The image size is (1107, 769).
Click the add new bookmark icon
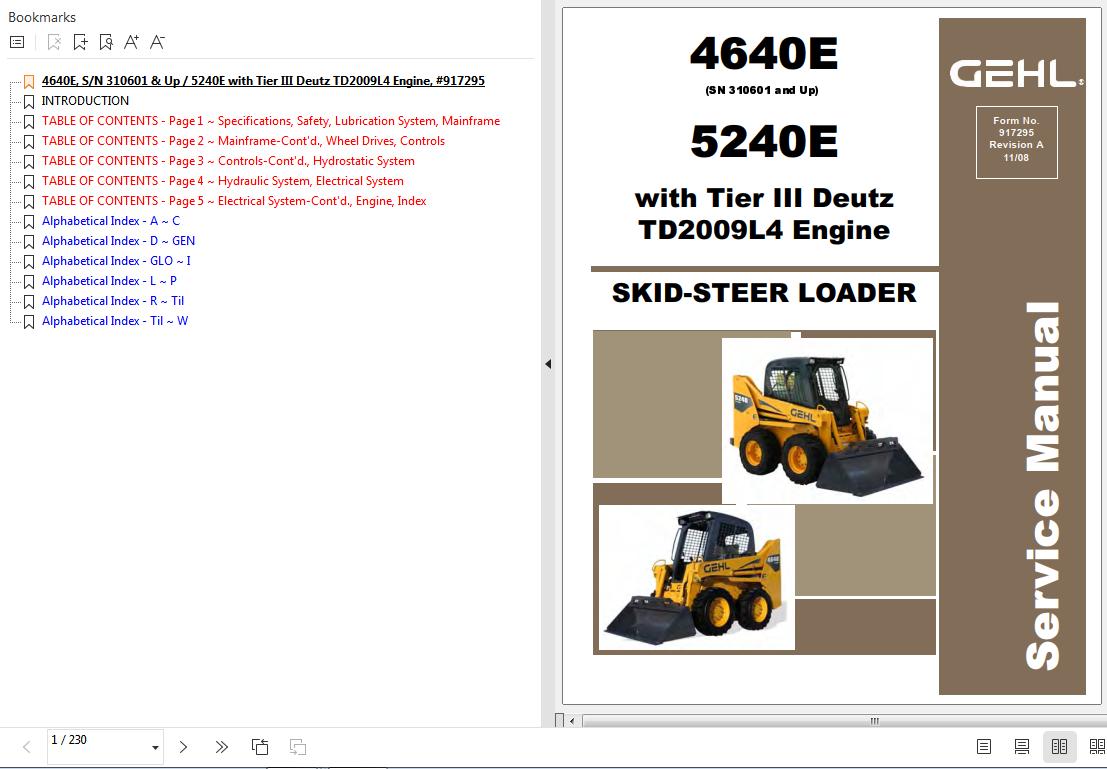(x=80, y=42)
